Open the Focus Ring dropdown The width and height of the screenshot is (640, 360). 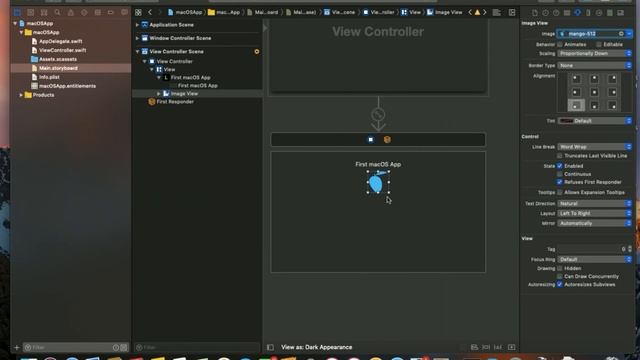[594, 259]
